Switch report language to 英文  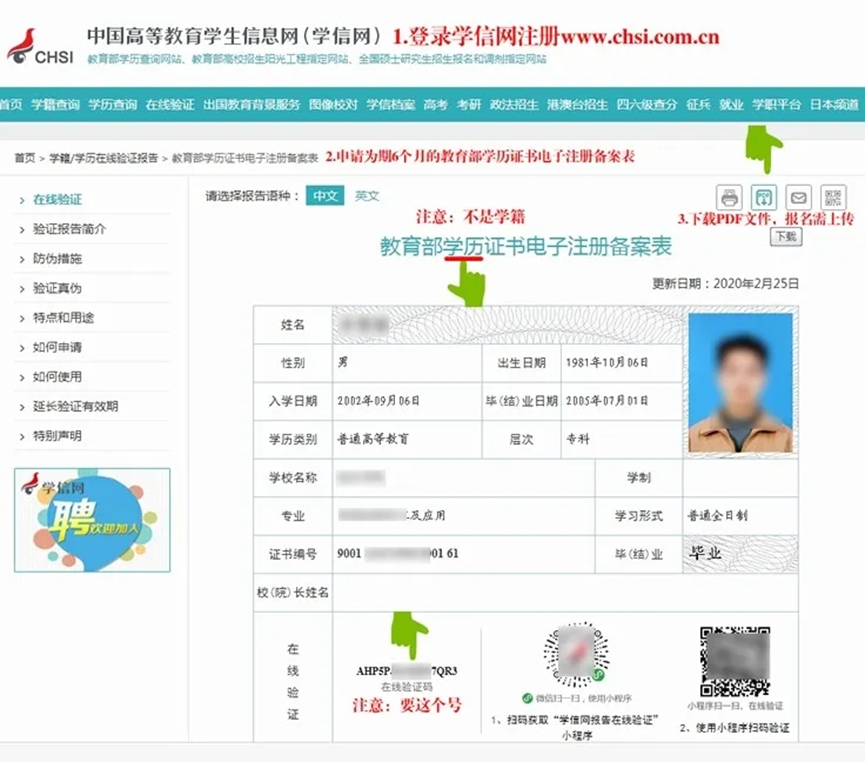367,196
